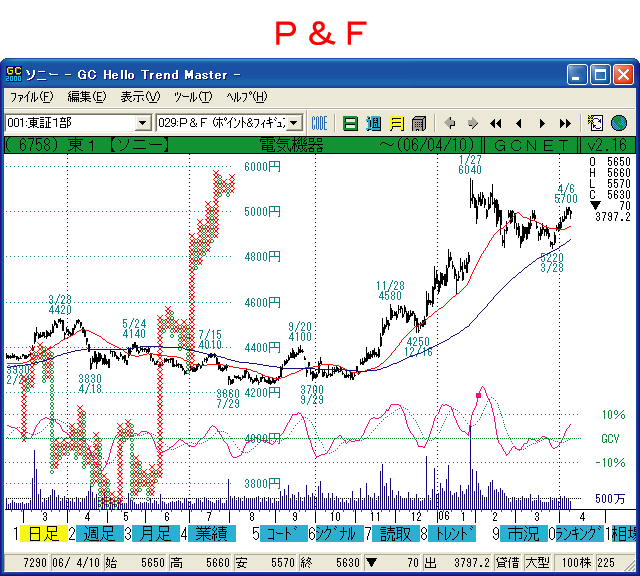The width and height of the screenshot is (640, 576).
Task: Switch to weekly chart with blue 週 icon
Action: pyautogui.click(x=373, y=123)
